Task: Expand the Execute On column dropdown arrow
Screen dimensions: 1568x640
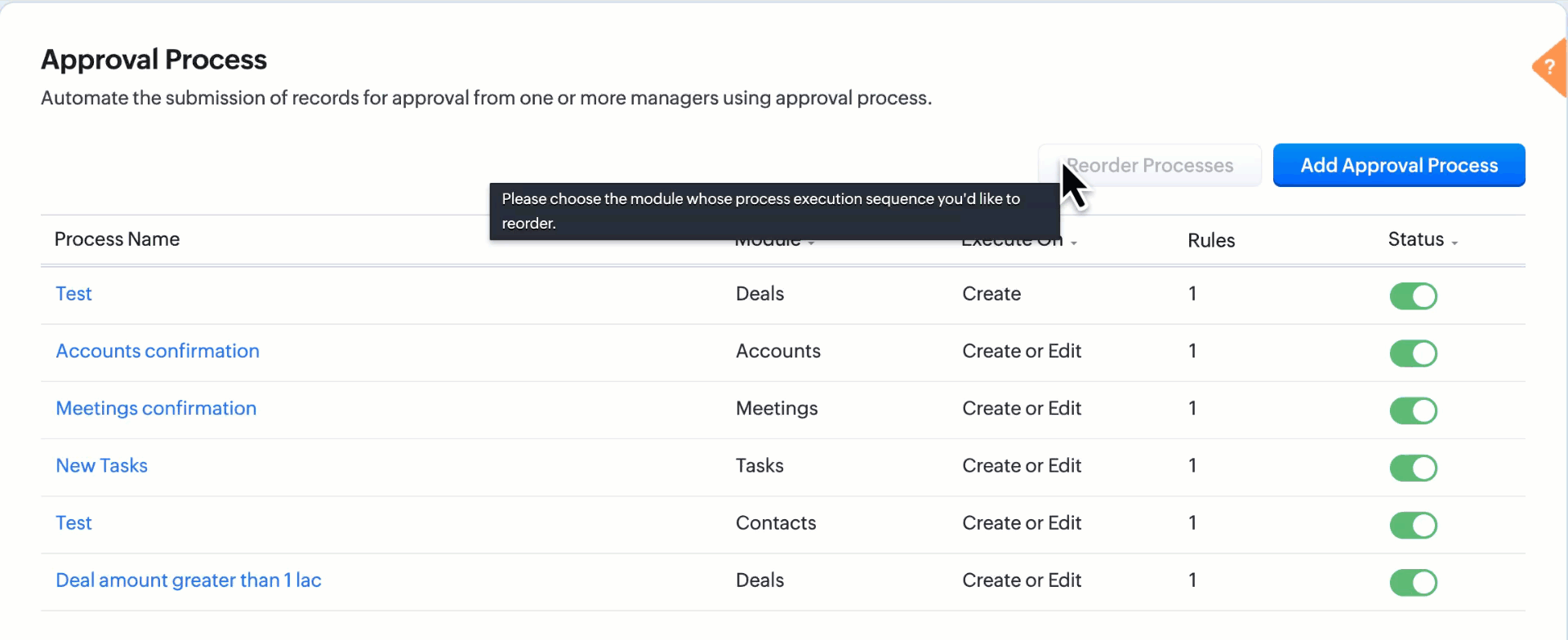Action: coord(1074,243)
